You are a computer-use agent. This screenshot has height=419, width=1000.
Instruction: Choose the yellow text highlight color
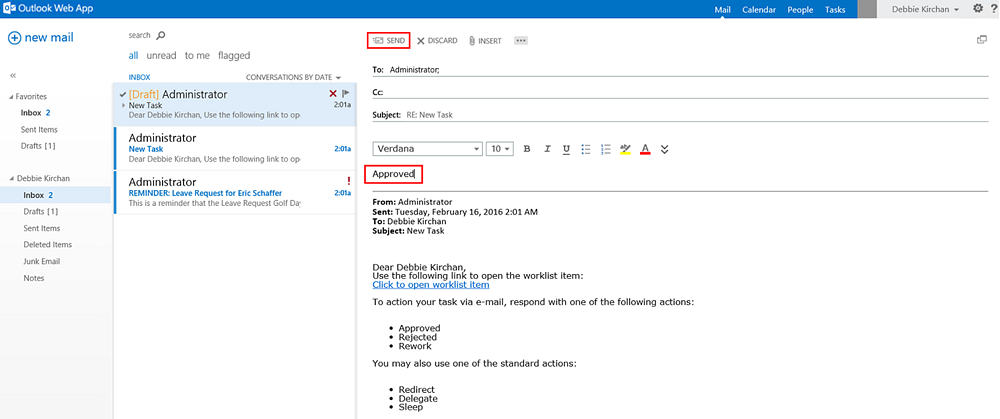[625, 149]
